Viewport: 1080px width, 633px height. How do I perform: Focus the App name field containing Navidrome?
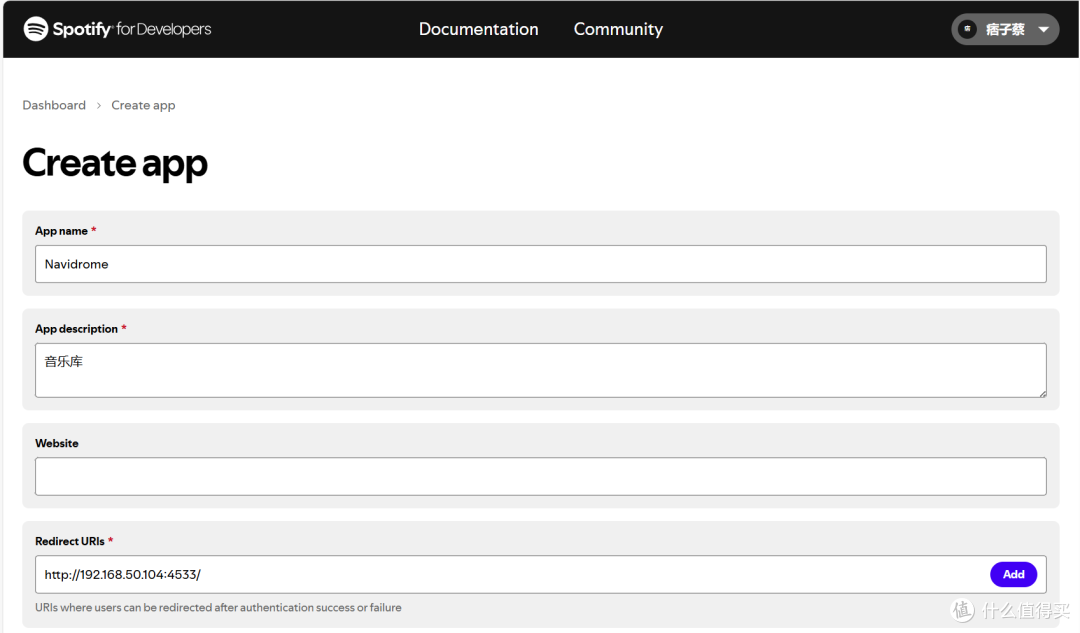[541, 264]
